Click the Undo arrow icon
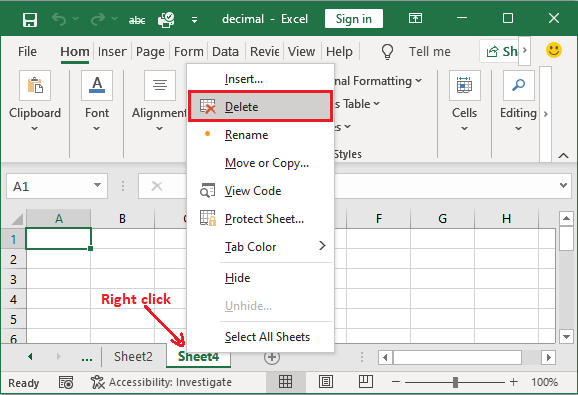 59,19
